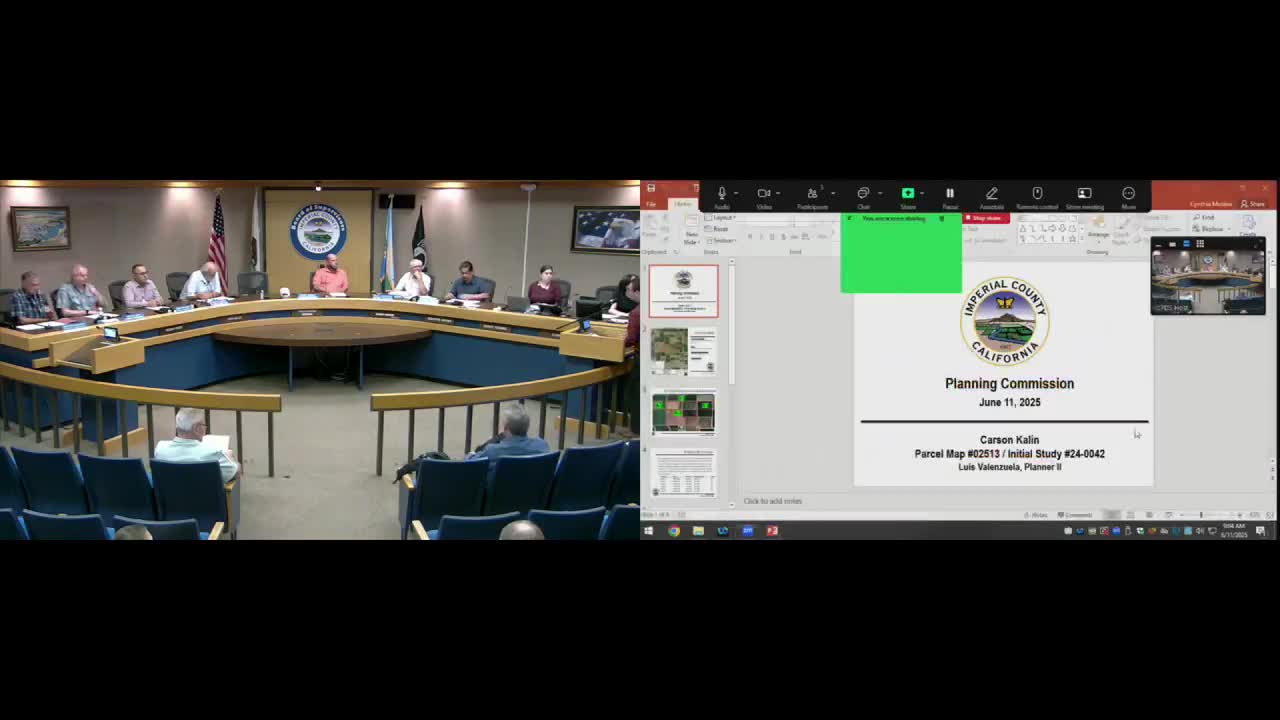The height and width of the screenshot is (720, 1280).
Task: Select slide 3 thumbnail with green parcels
Action: click(x=683, y=413)
